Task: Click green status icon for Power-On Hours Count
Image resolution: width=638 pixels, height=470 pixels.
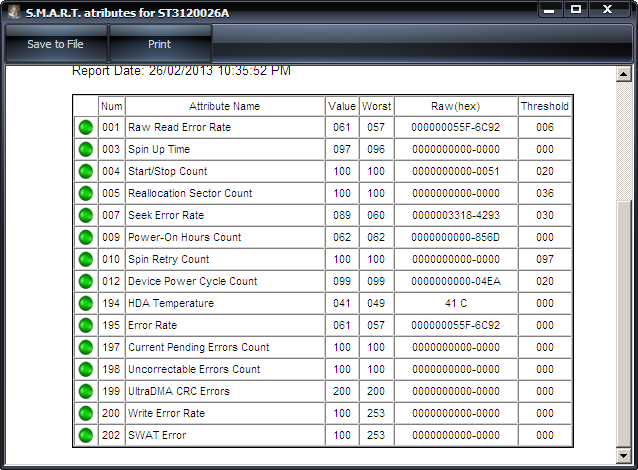Action: point(86,237)
